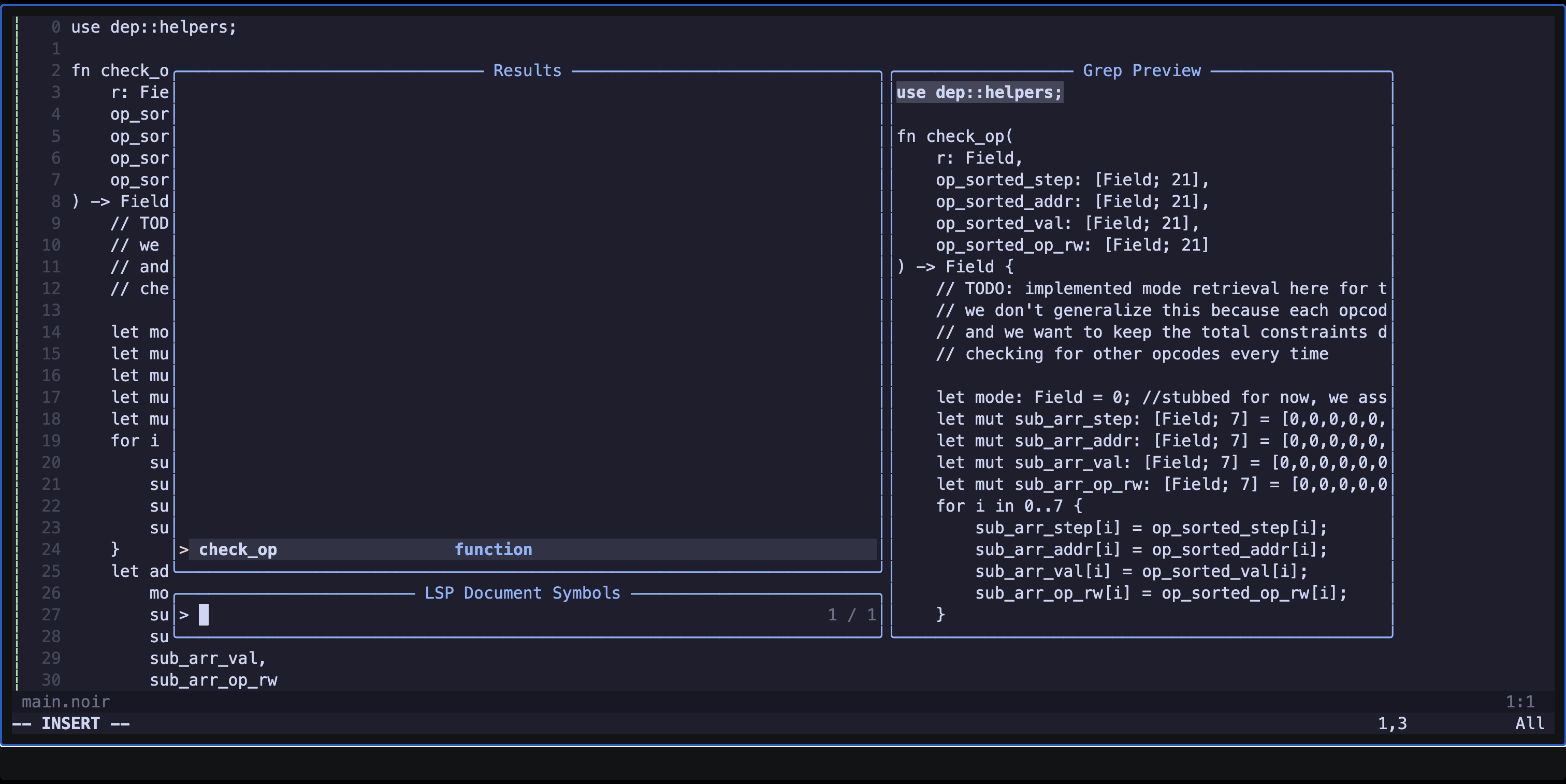Screen dimensions: 1566x784
Task: Click highlighted 'use dep::helpers;' in preview
Action: point(979,92)
